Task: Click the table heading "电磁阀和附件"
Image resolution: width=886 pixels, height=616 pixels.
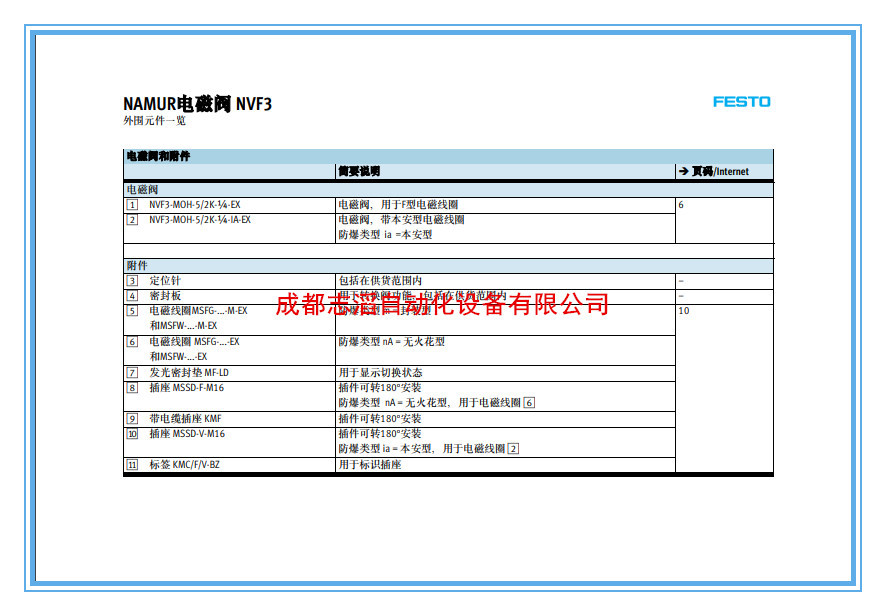Action: pos(158,156)
